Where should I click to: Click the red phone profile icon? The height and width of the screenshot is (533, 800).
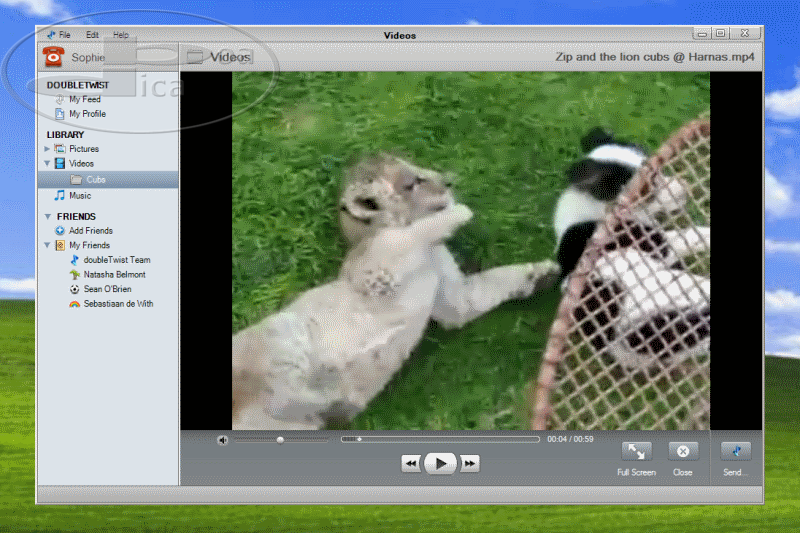[54, 57]
